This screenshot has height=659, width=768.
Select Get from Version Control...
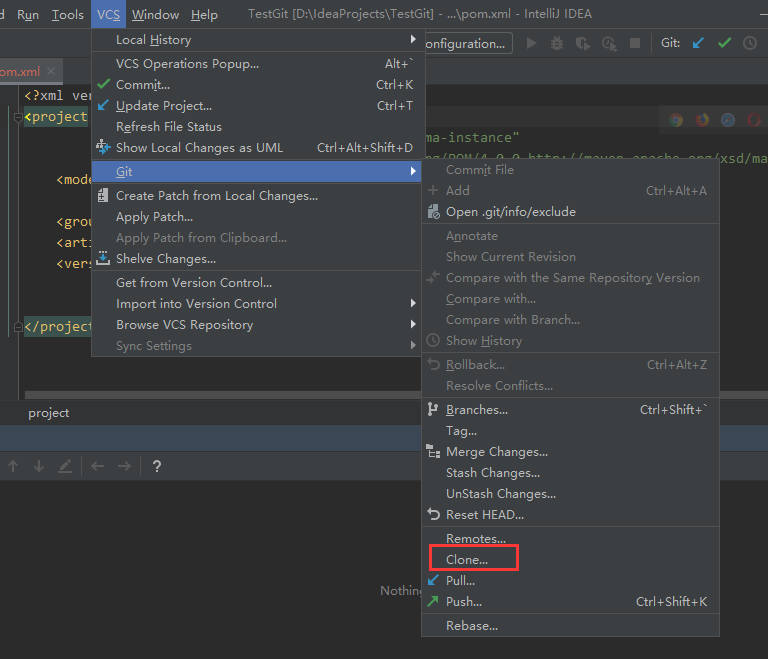tap(257, 283)
